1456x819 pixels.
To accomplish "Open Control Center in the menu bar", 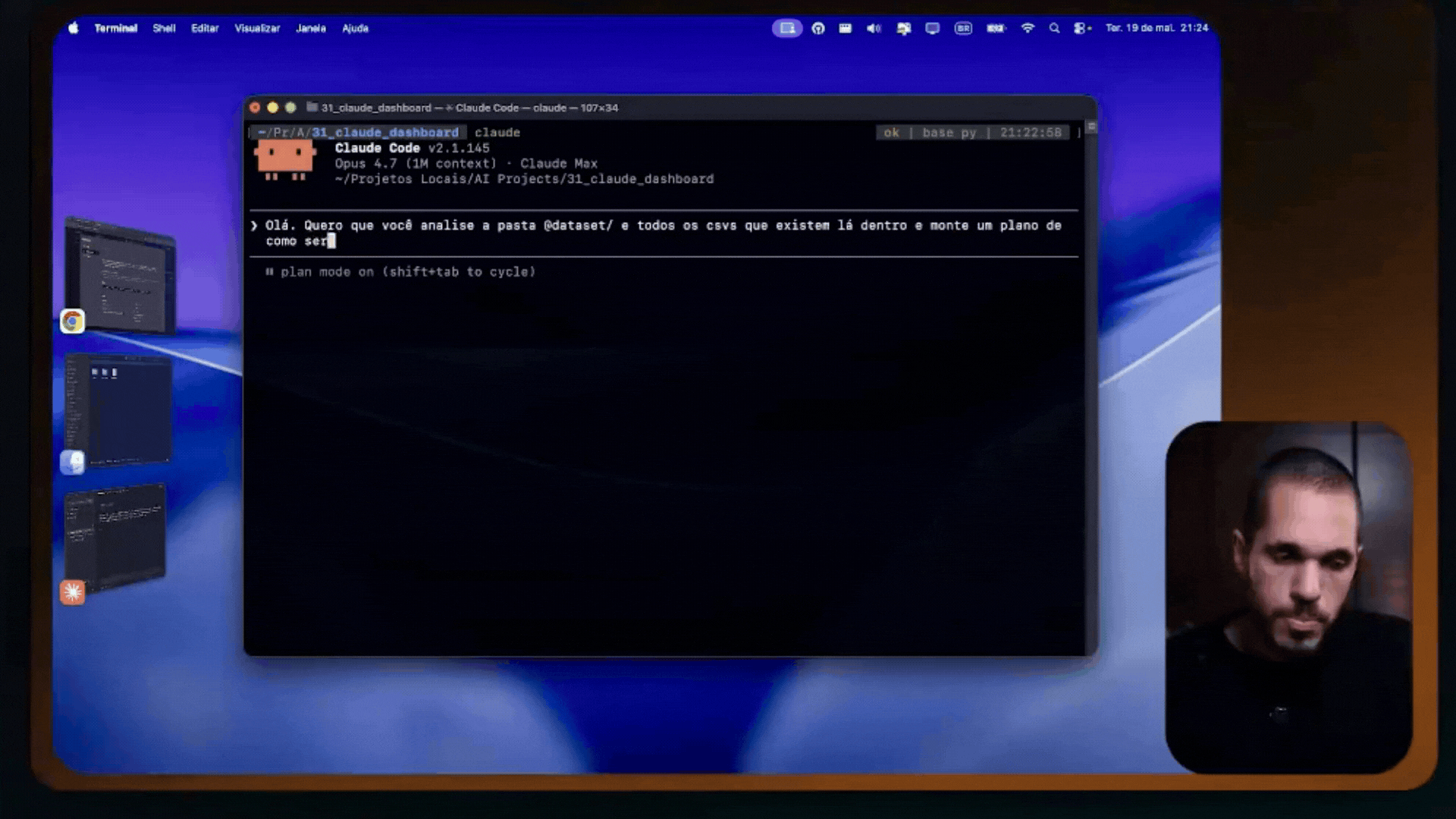I will tap(1082, 28).
